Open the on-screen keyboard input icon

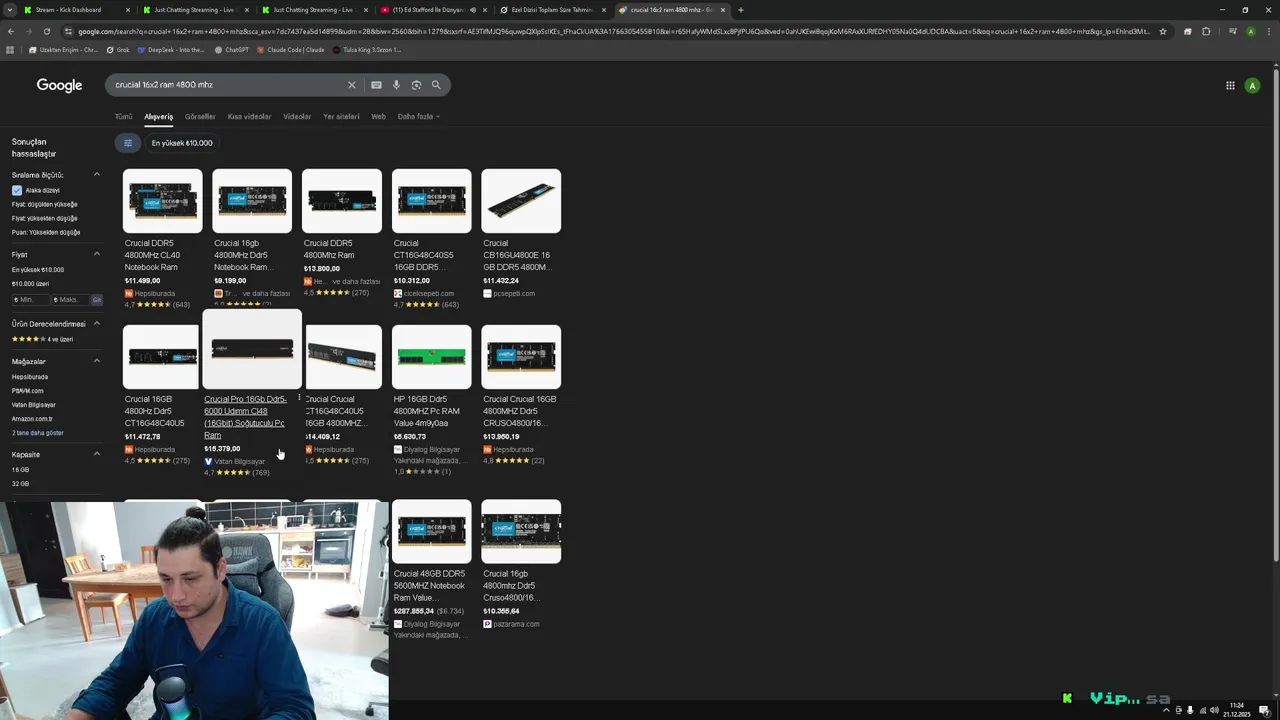(x=376, y=85)
